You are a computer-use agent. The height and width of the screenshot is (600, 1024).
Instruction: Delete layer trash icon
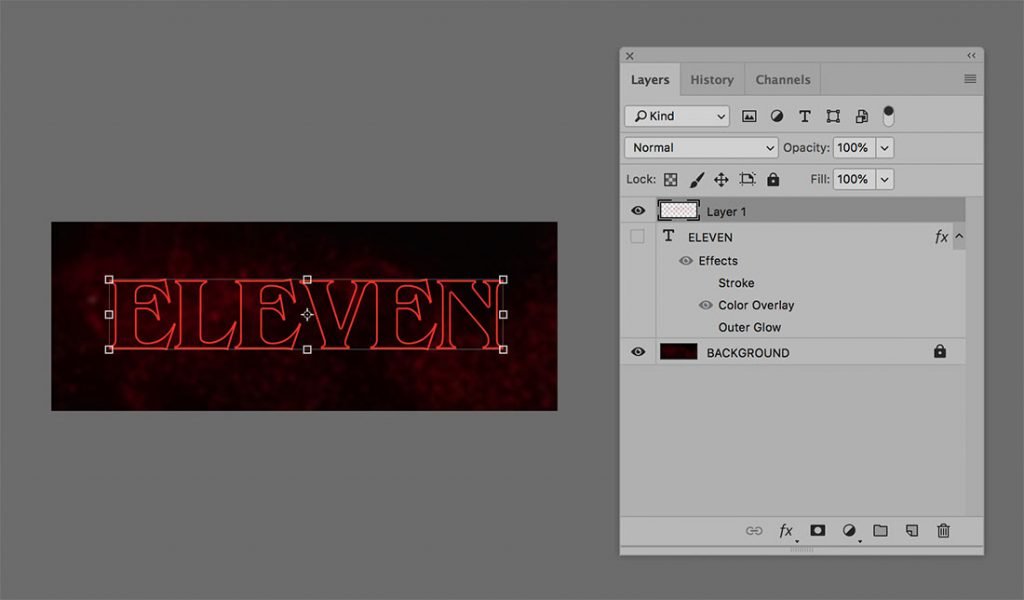(943, 530)
